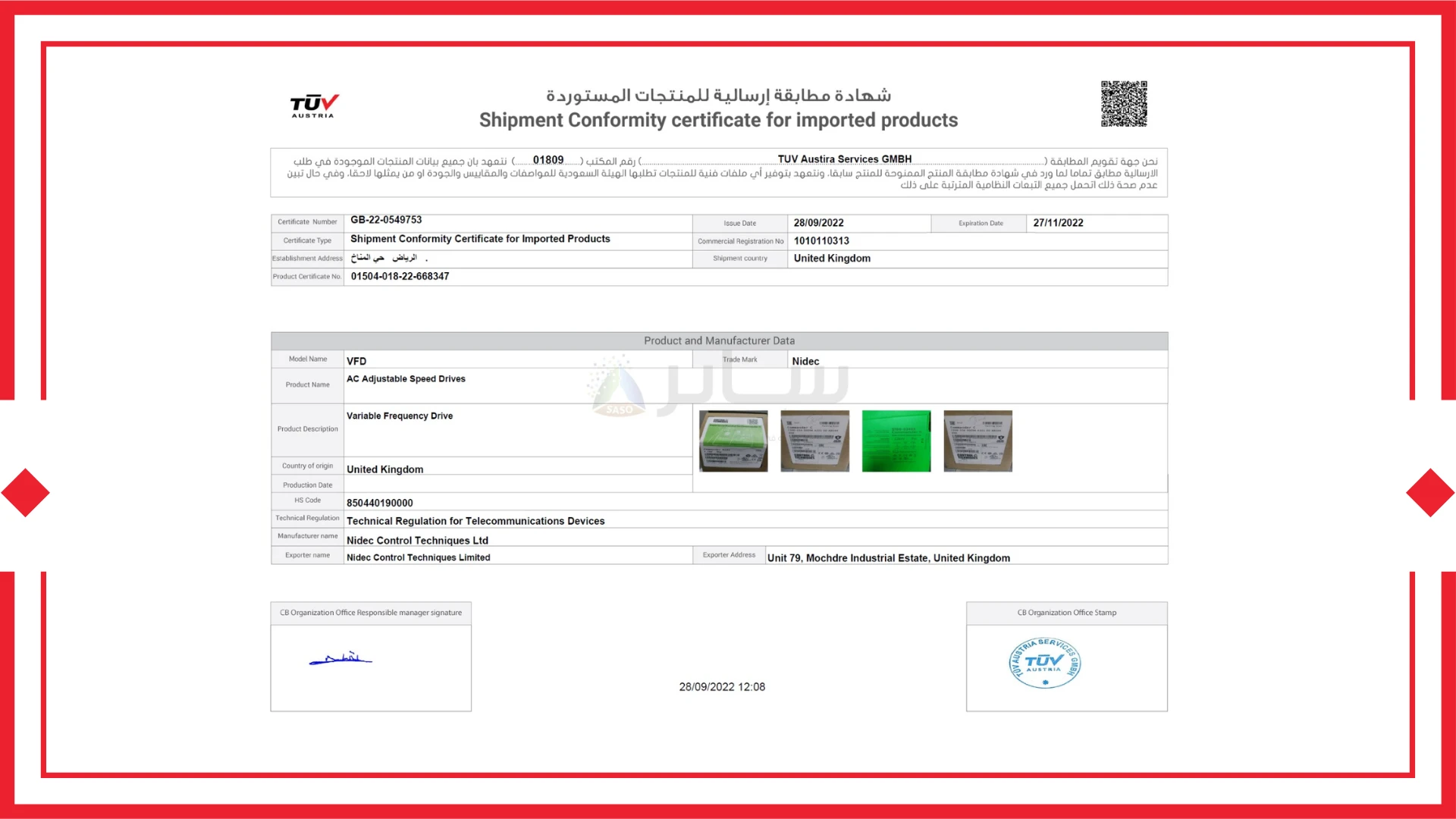Click the timestamp 28/09/2022 12:08
Image resolution: width=1456 pixels, height=819 pixels.
(x=722, y=687)
